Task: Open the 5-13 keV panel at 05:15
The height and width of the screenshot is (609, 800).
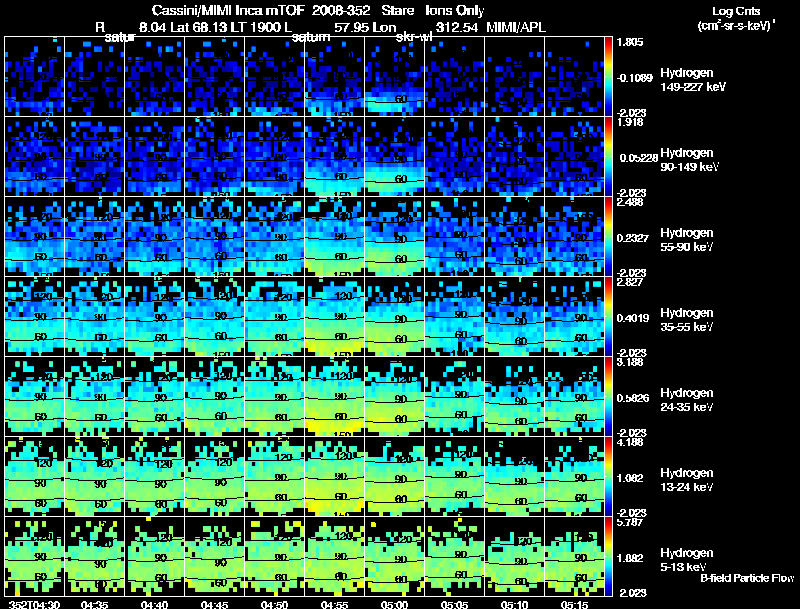Action: coord(574,557)
